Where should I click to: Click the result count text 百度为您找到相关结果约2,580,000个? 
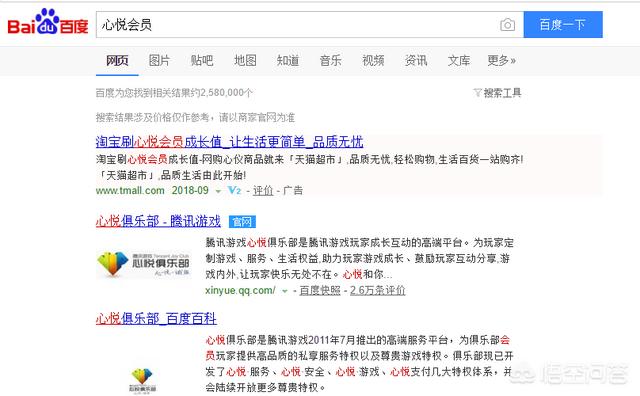point(174,93)
